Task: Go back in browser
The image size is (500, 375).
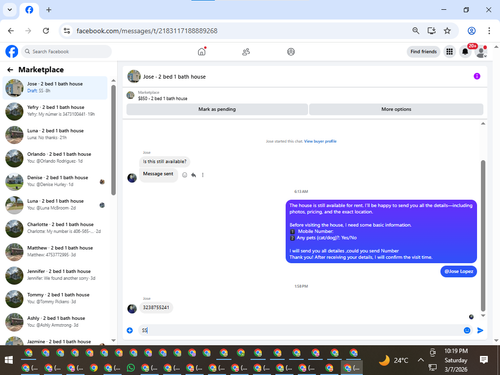Action: [11, 31]
